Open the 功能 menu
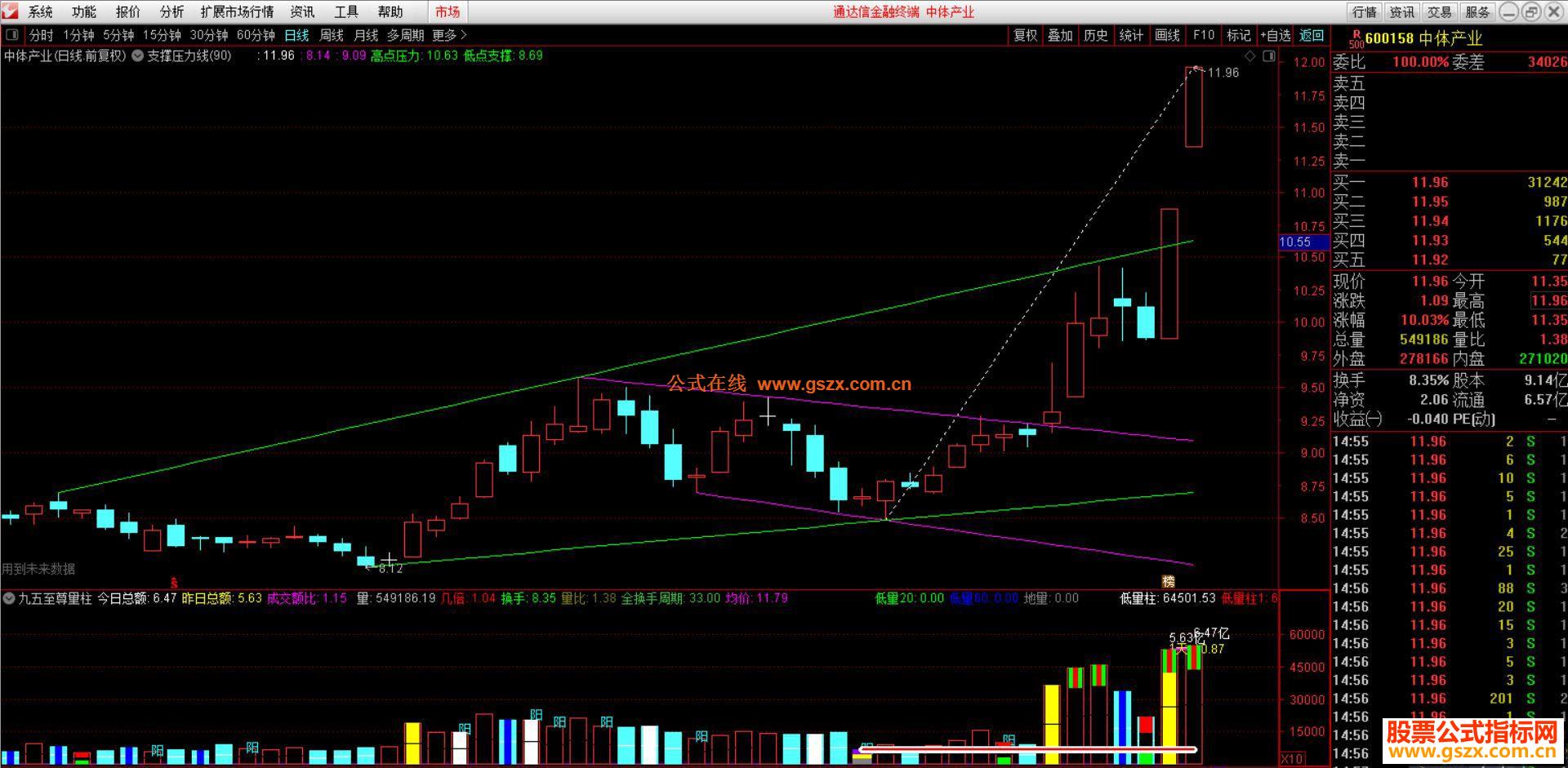This screenshot has width=1568, height=768. click(x=83, y=11)
